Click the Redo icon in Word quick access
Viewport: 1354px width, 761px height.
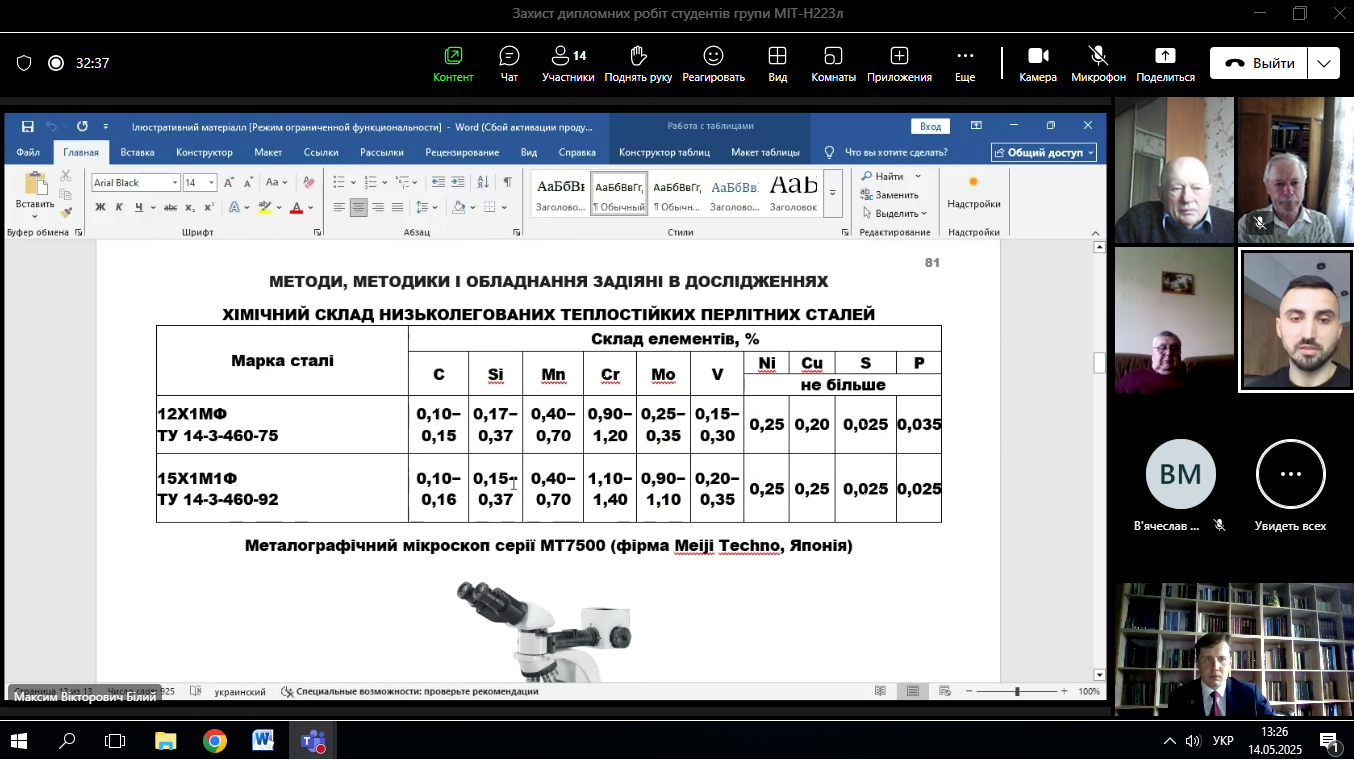pyautogui.click(x=81, y=126)
